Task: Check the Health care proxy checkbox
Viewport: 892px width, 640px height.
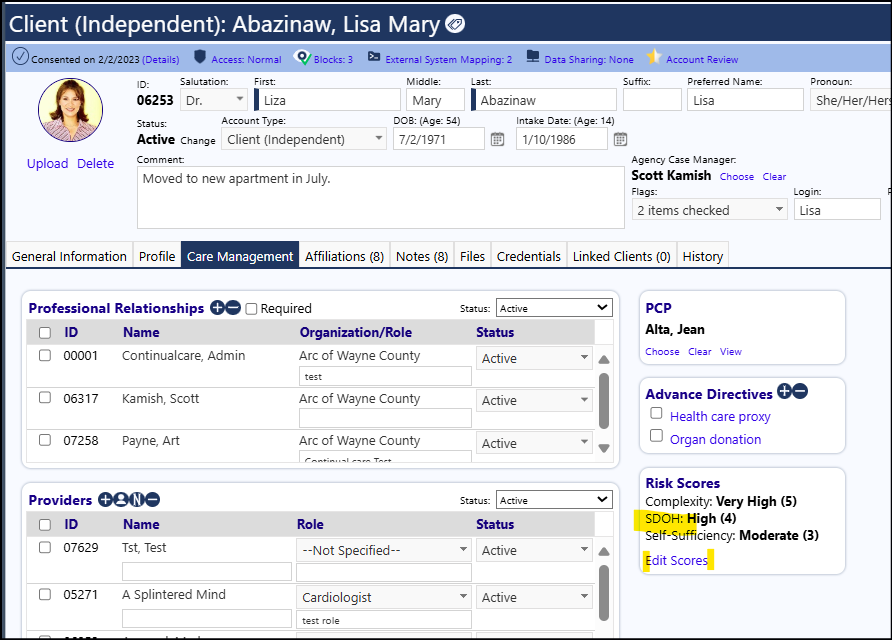Action: 656,414
